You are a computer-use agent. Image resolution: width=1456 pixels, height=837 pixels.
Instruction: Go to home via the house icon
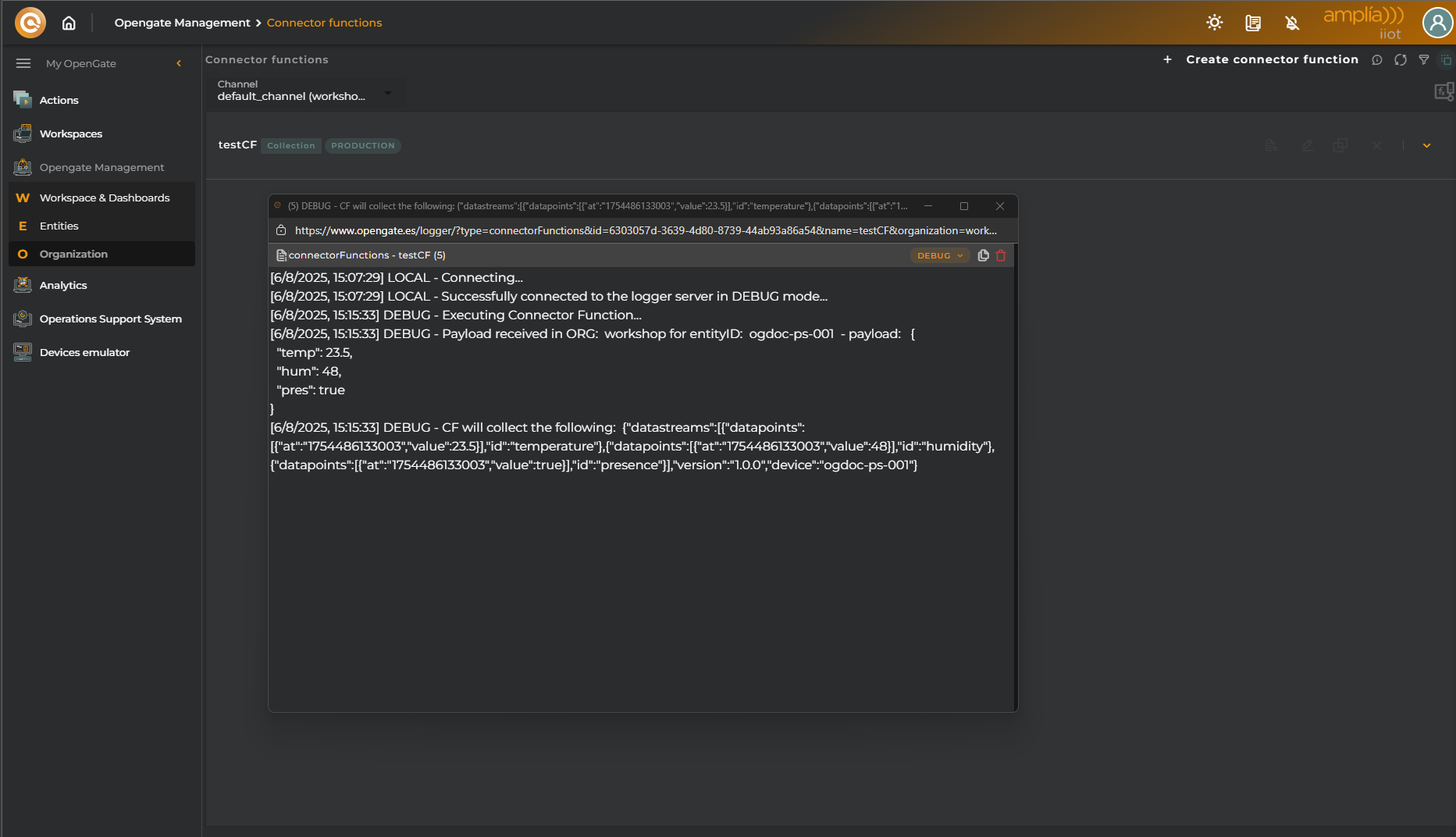point(69,23)
